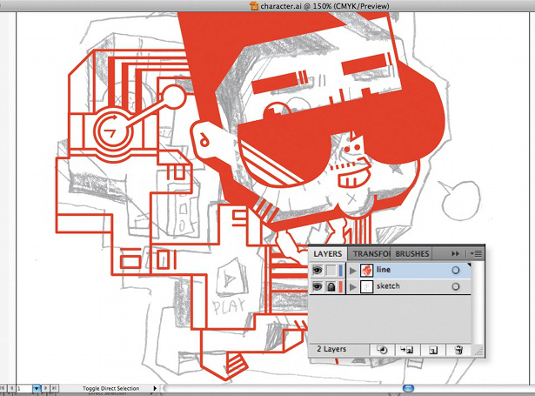Viewport: 535px width, 396px height.
Task: Click the Create New Sublayer icon
Action: 407,350
